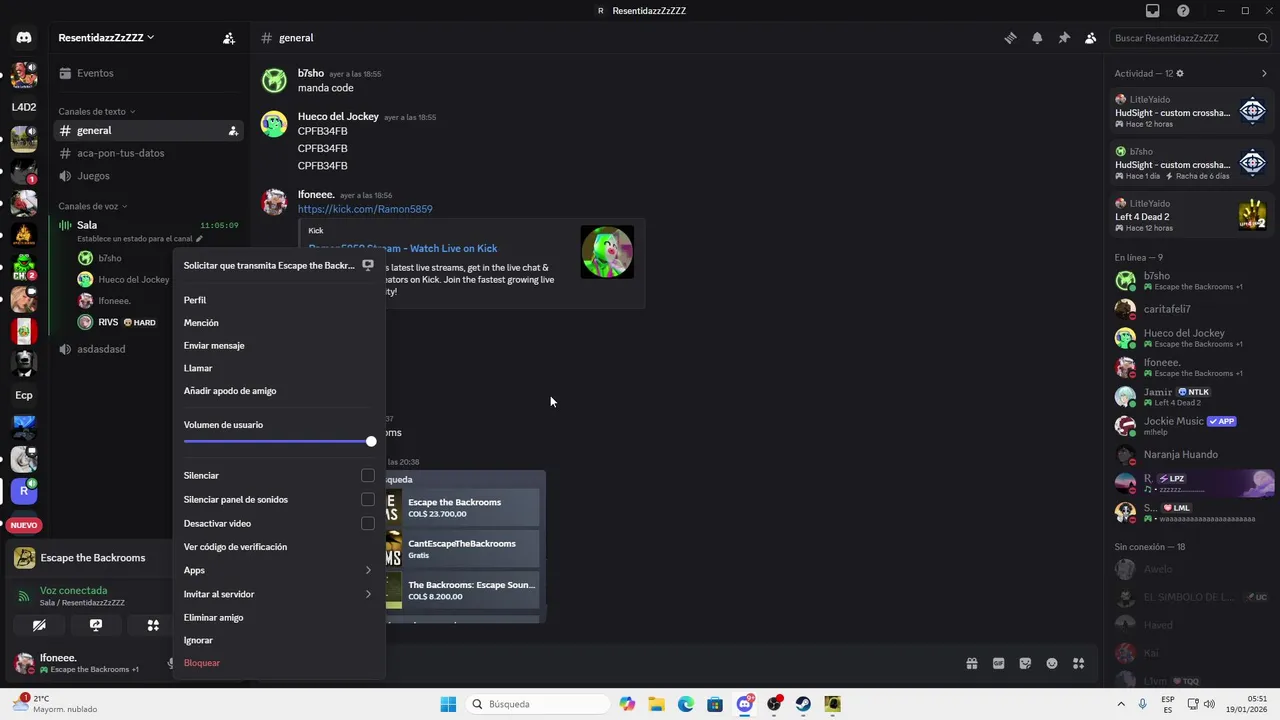Open emoji picker icon
This screenshot has height=720, width=1280.
[x=1052, y=663]
